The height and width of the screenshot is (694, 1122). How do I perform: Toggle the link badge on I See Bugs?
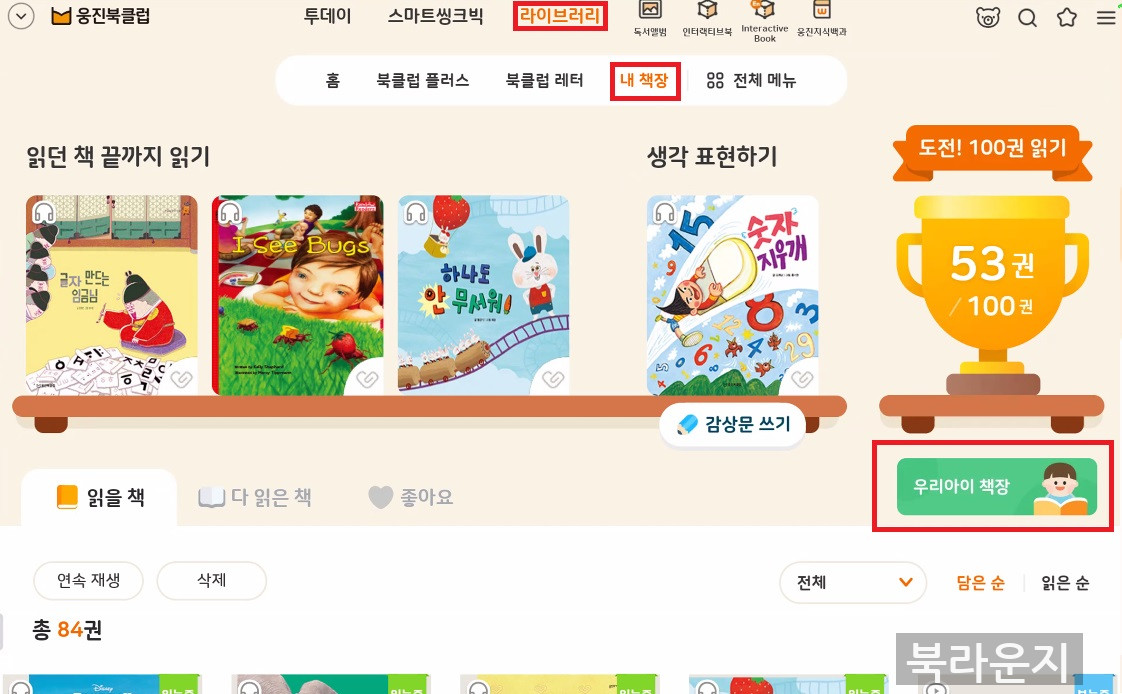coord(367,378)
